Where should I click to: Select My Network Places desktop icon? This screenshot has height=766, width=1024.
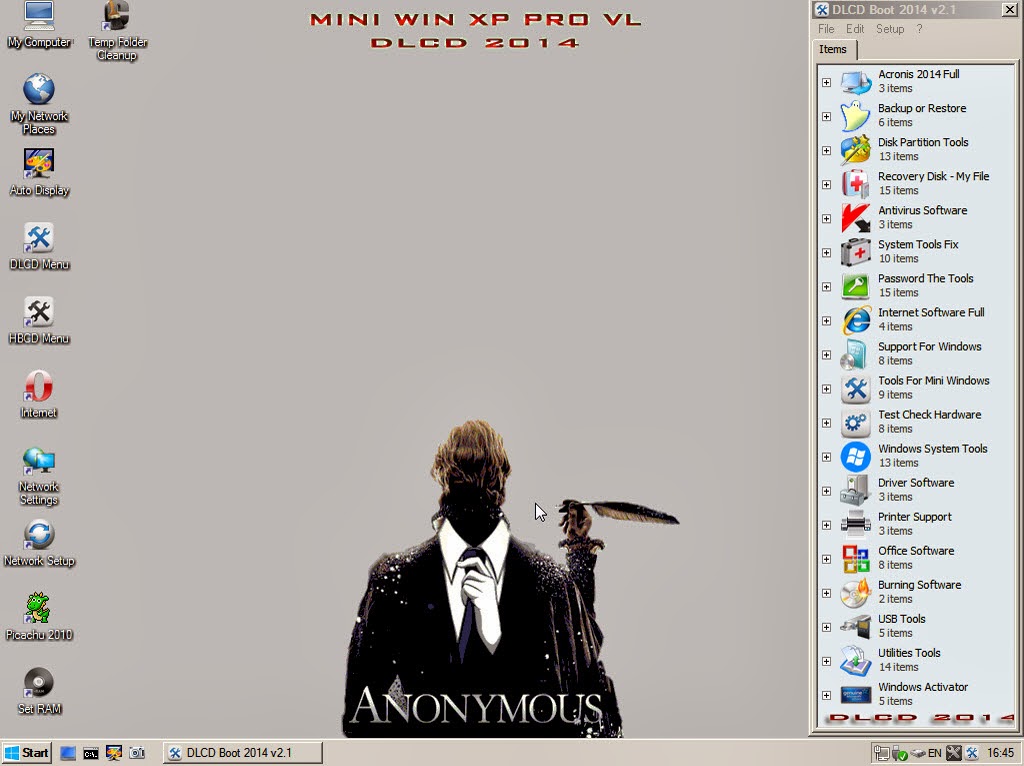(39, 103)
